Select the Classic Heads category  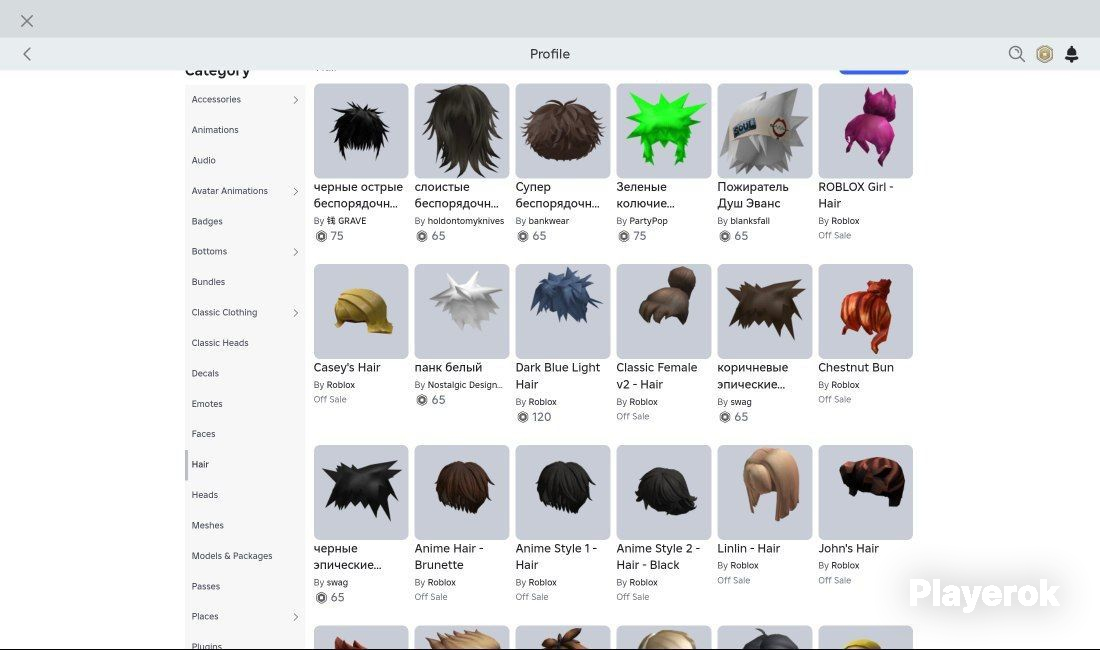point(220,343)
